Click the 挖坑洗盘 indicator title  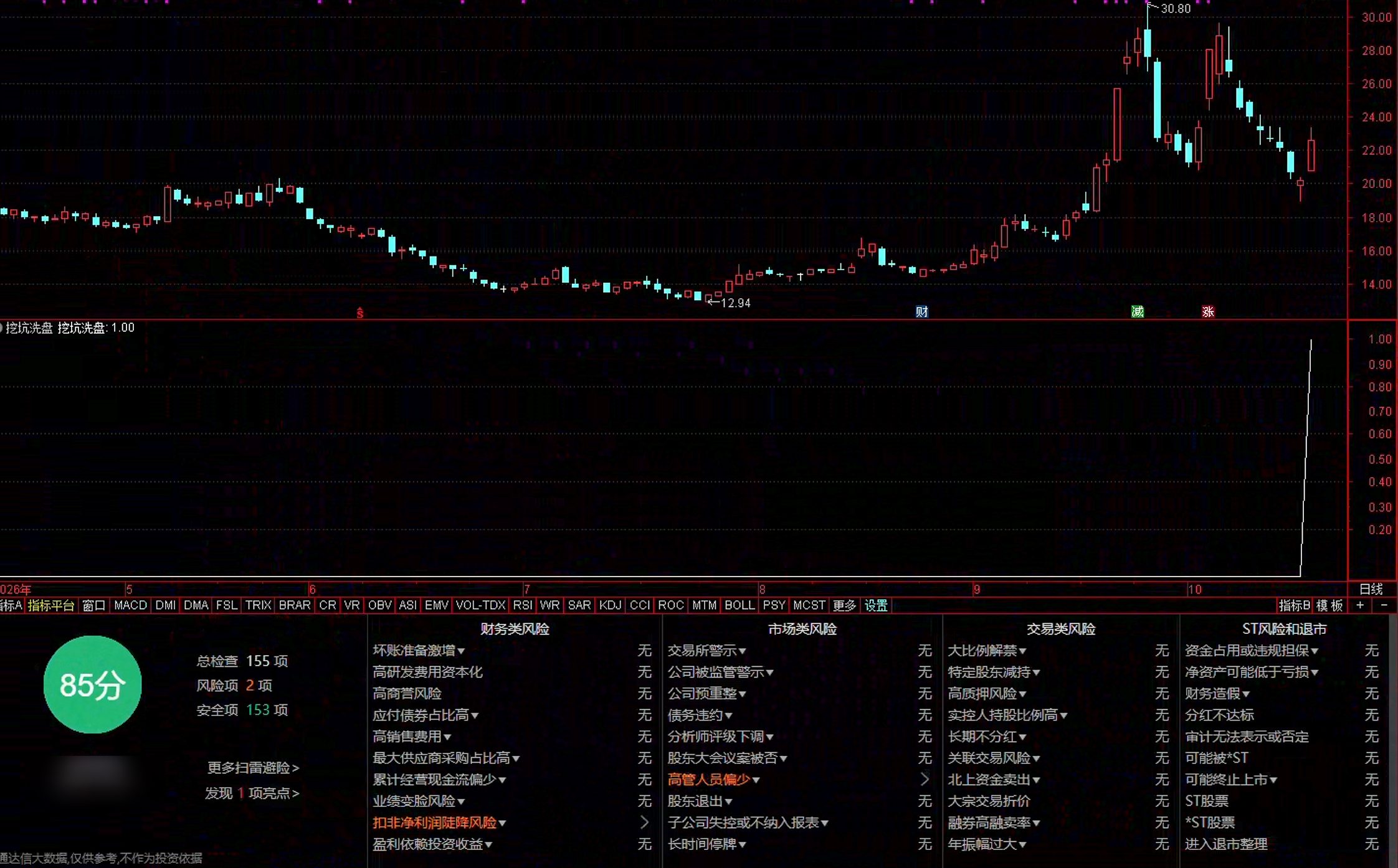click(x=29, y=328)
